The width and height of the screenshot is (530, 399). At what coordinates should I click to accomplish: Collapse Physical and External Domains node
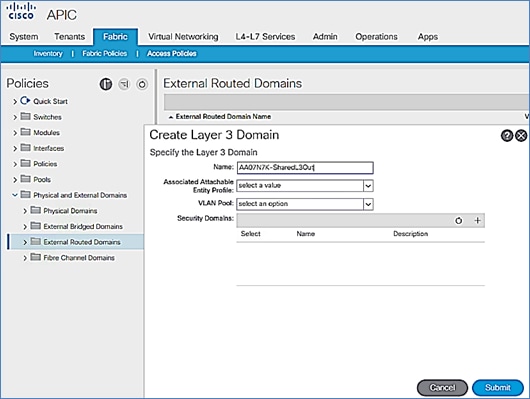(x=15, y=195)
